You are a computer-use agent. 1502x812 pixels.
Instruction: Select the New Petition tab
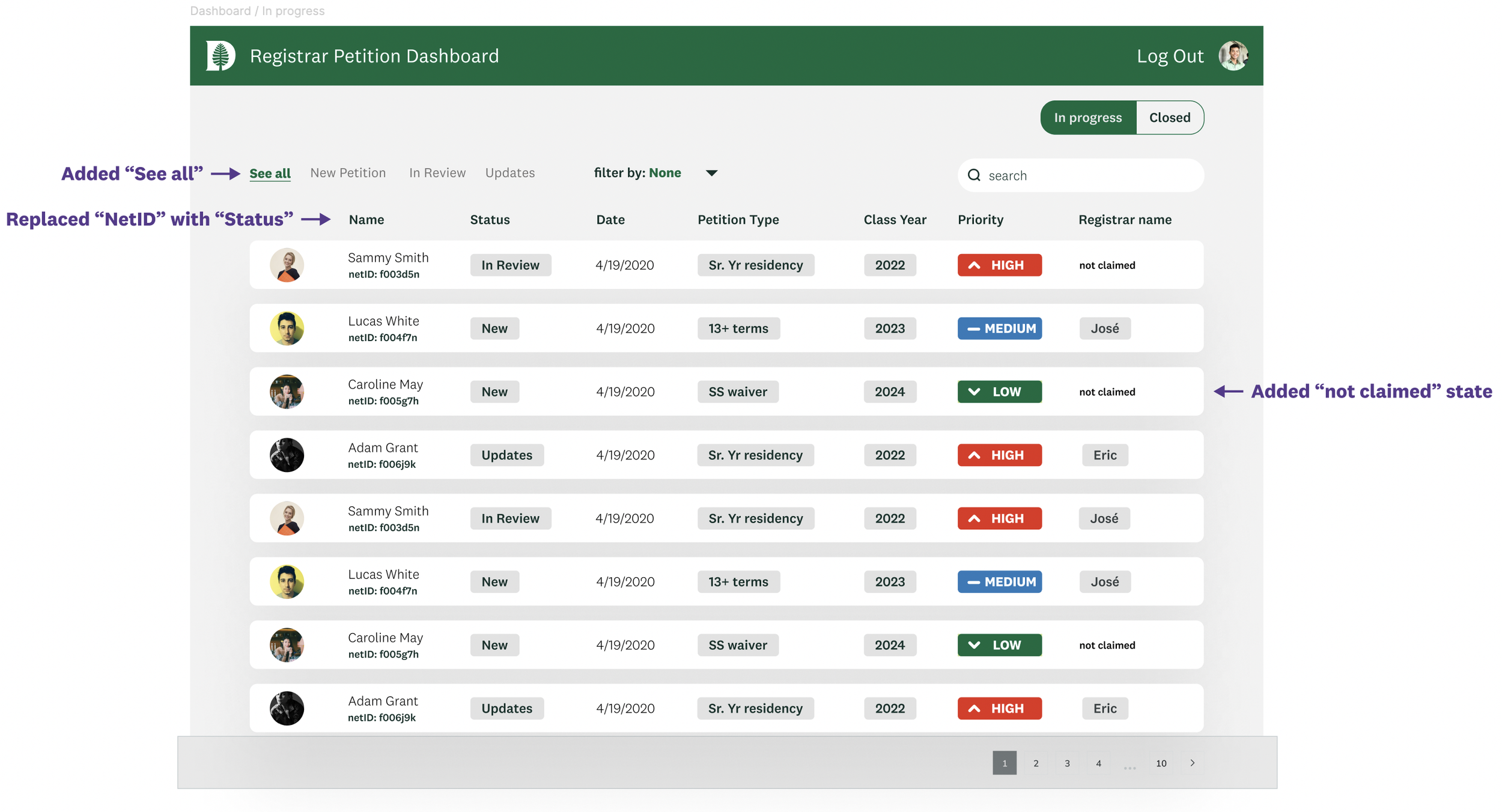coord(348,173)
